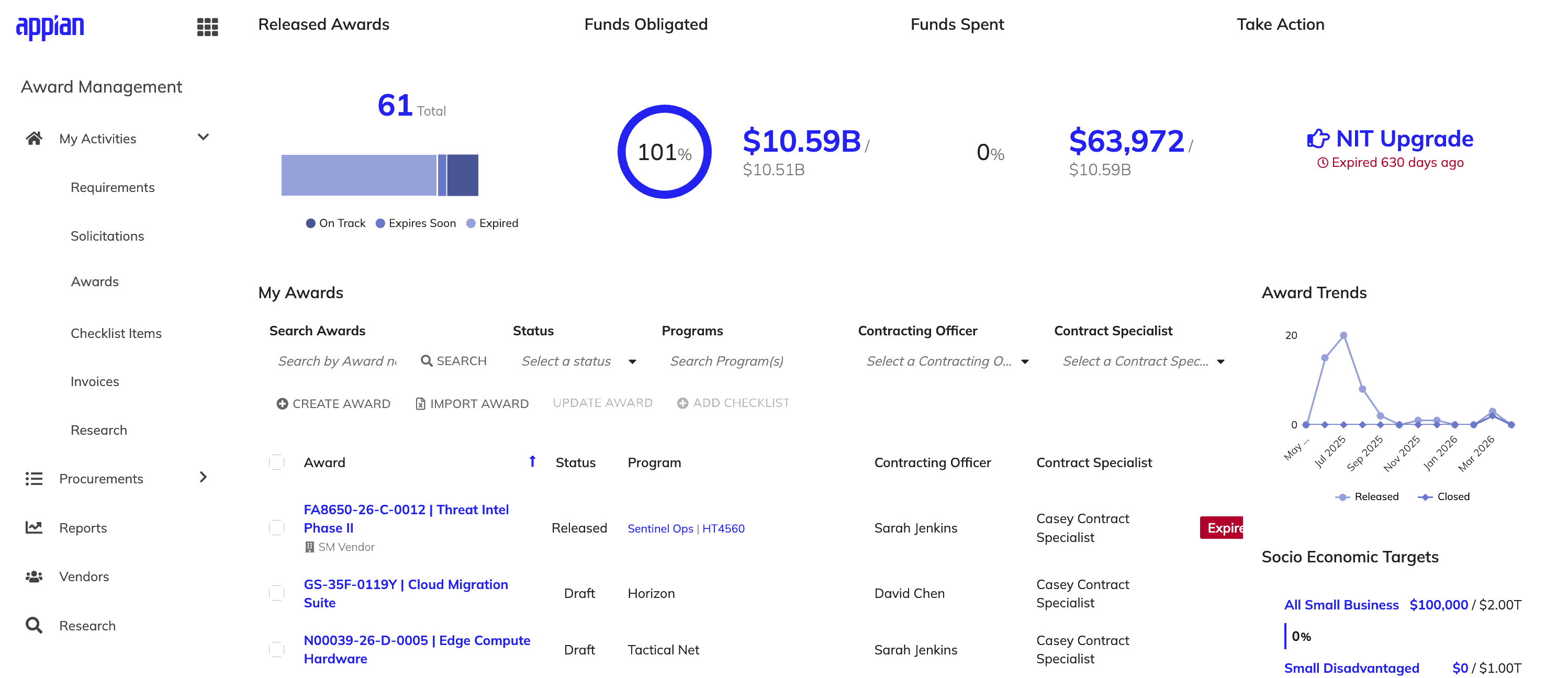The image size is (1568, 678).
Task: Check the N00039-26-D-0005 award row checkbox
Action: 277,649
